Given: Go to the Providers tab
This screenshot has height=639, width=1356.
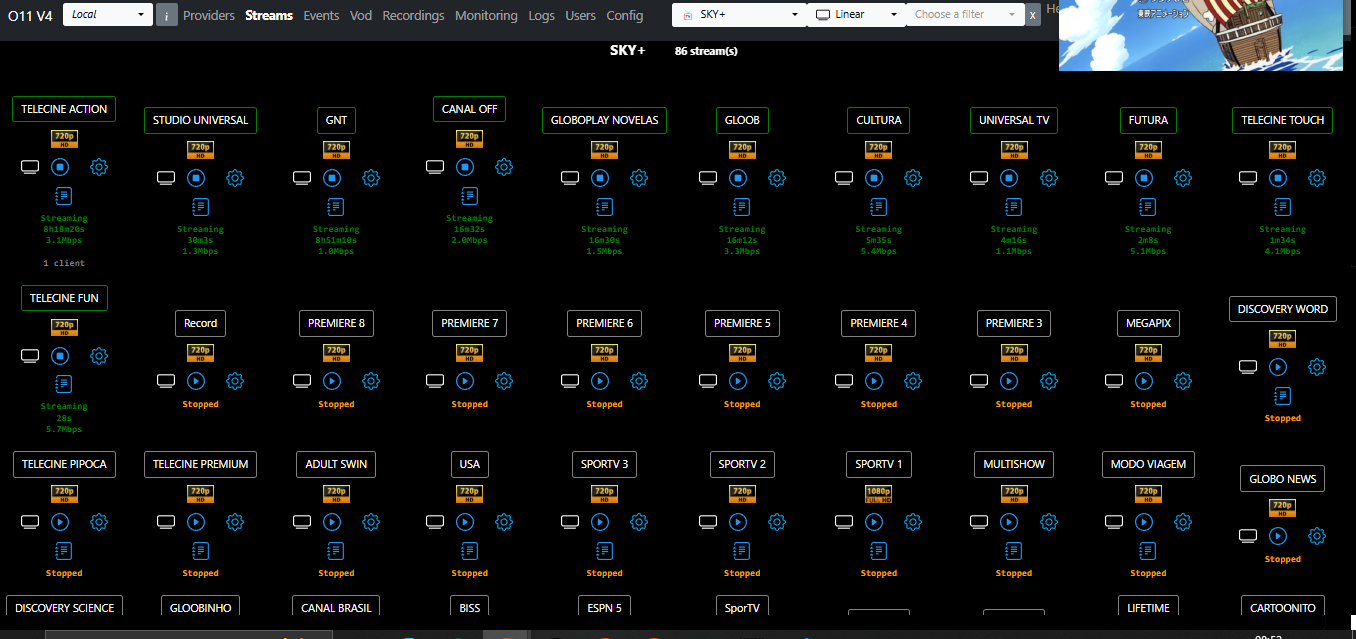Looking at the screenshot, I should (x=209, y=15).
